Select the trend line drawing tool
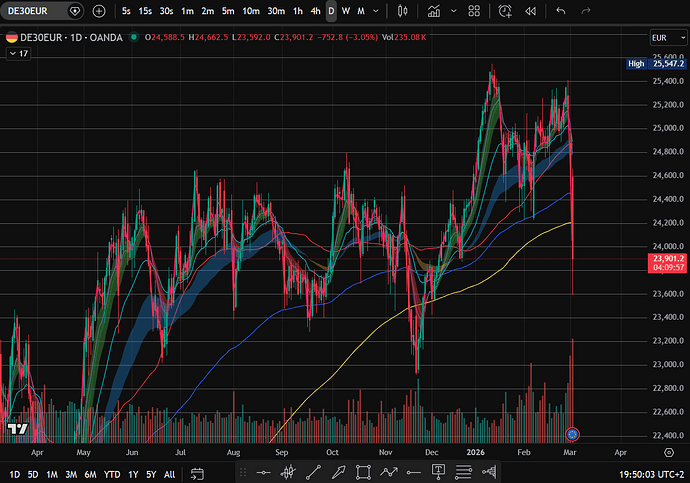This screenshot has height=483, width=690. 313,472
